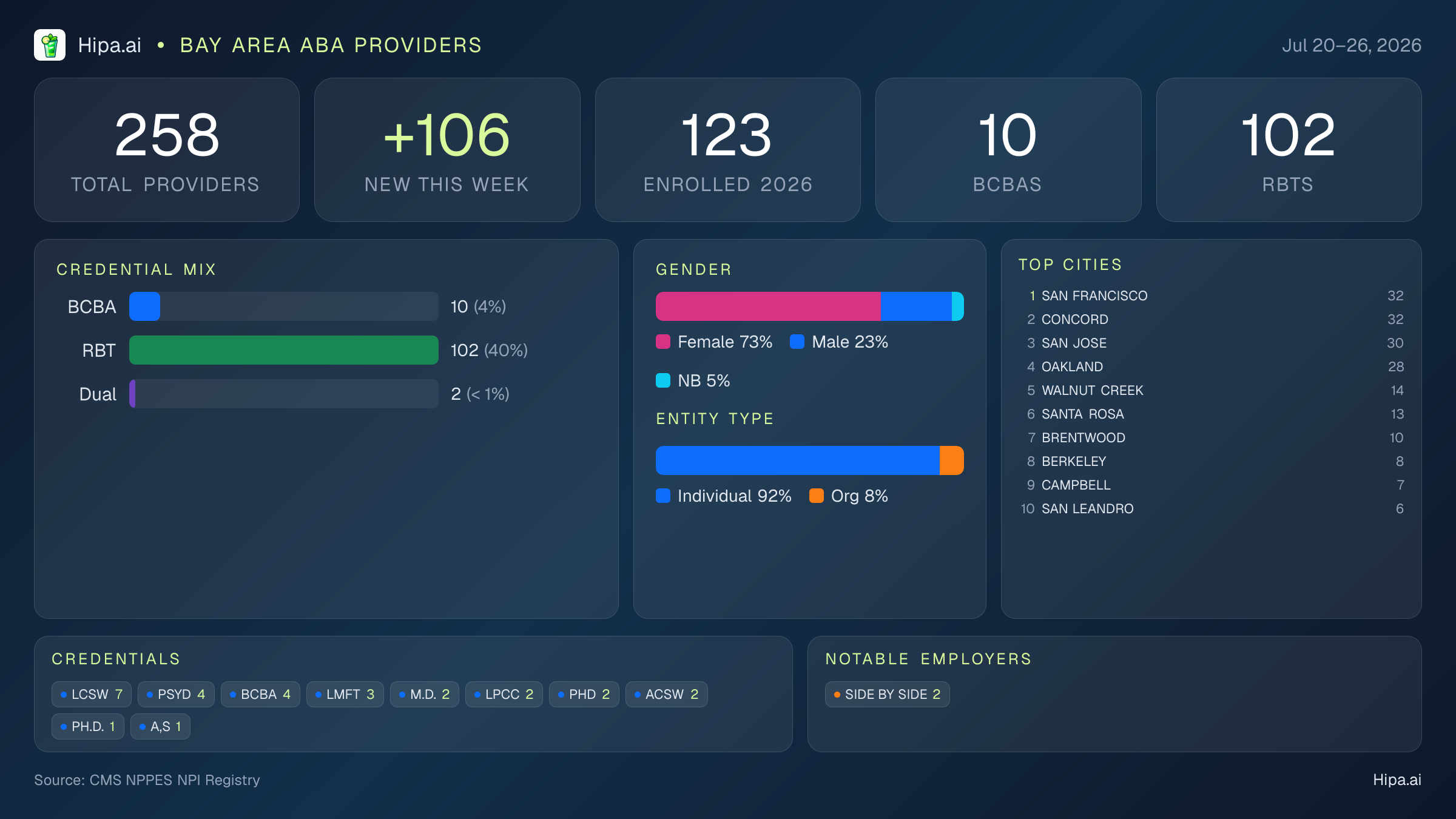Click the blue BCBA credential bar

144,306
